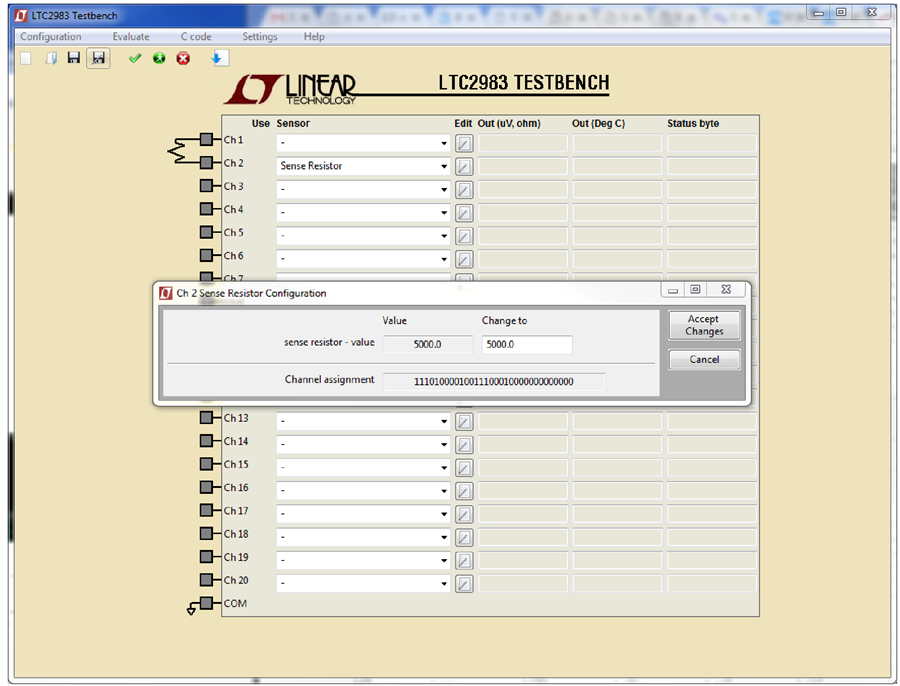Open the Ch 2 Sense Resistor dropdown

pos(363,166)
